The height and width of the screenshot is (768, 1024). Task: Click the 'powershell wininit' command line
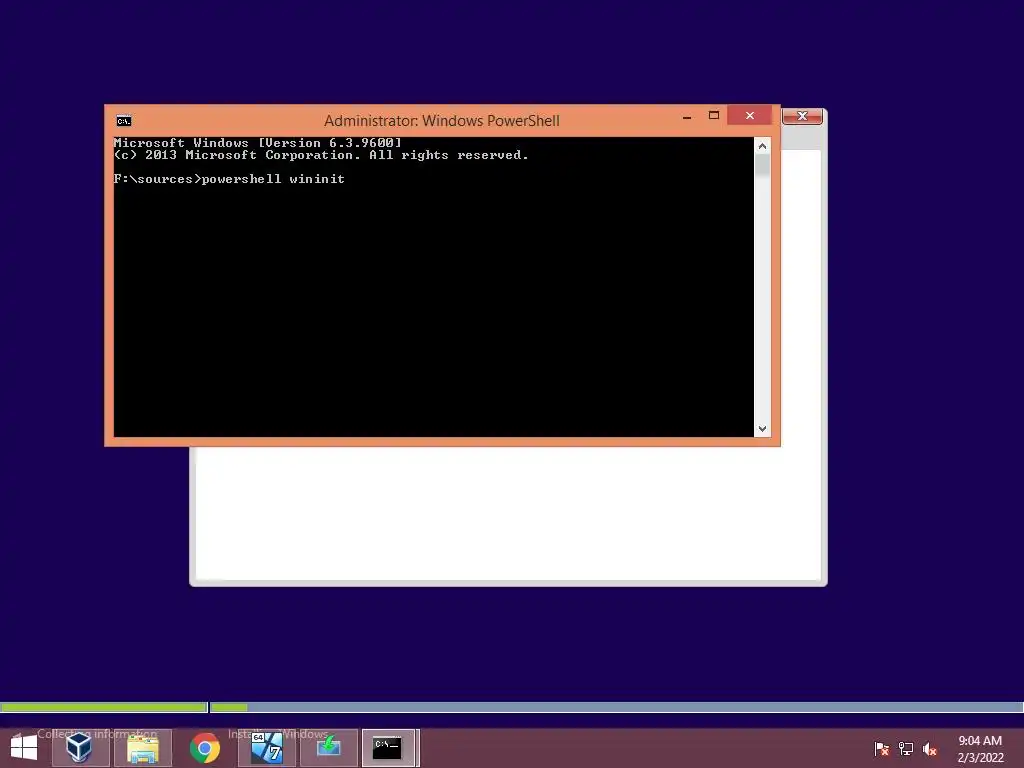pyautogui.click(x=229, y=179)
